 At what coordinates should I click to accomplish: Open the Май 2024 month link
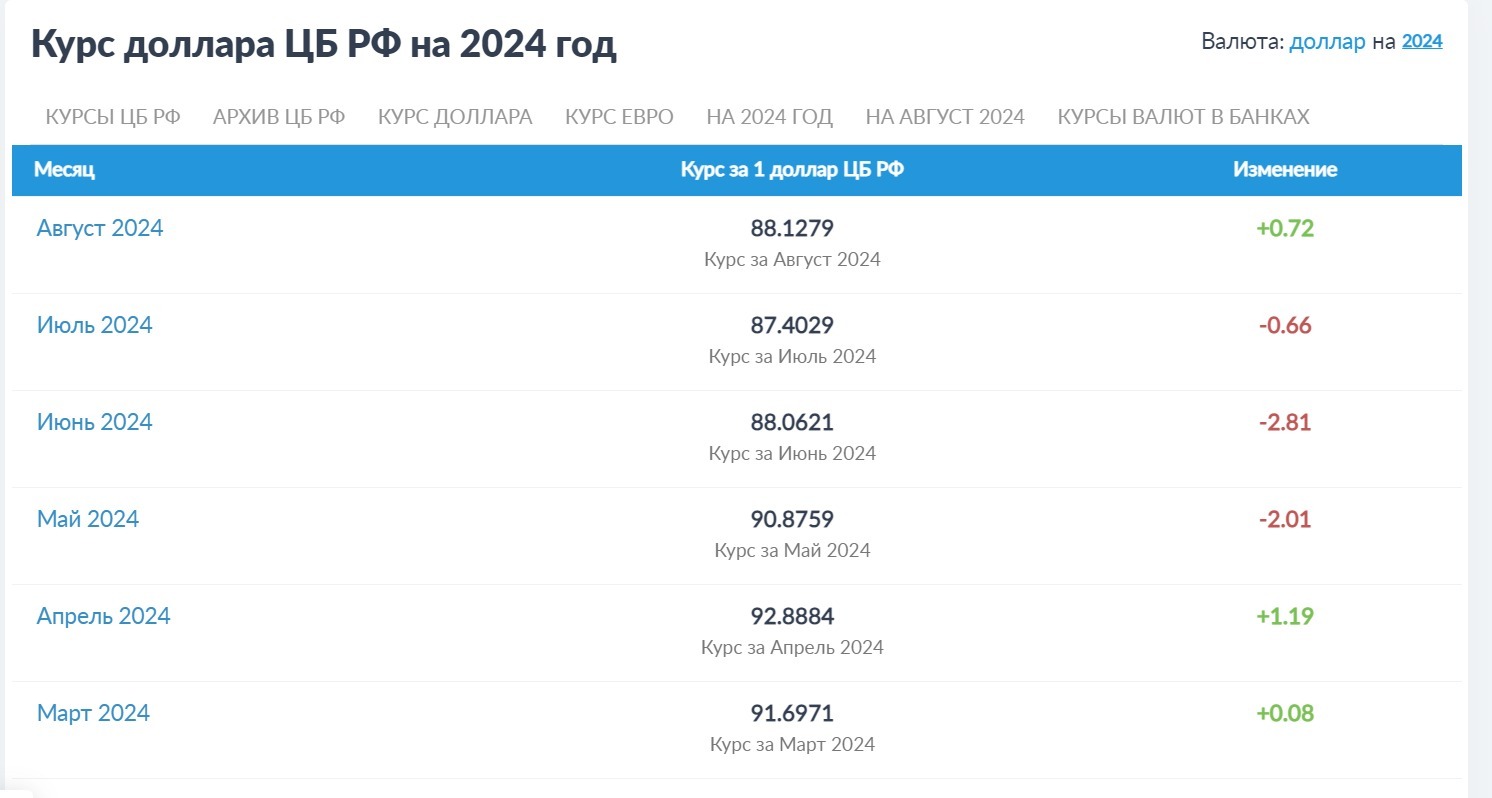(88, 519)
